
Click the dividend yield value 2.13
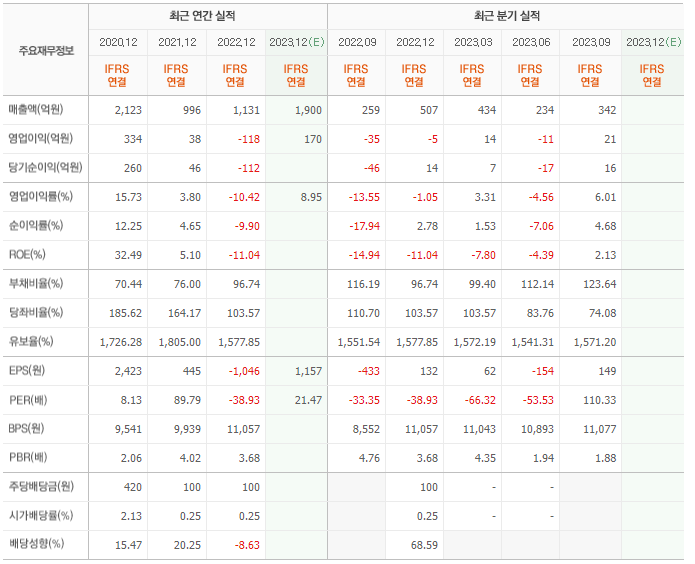131,517
